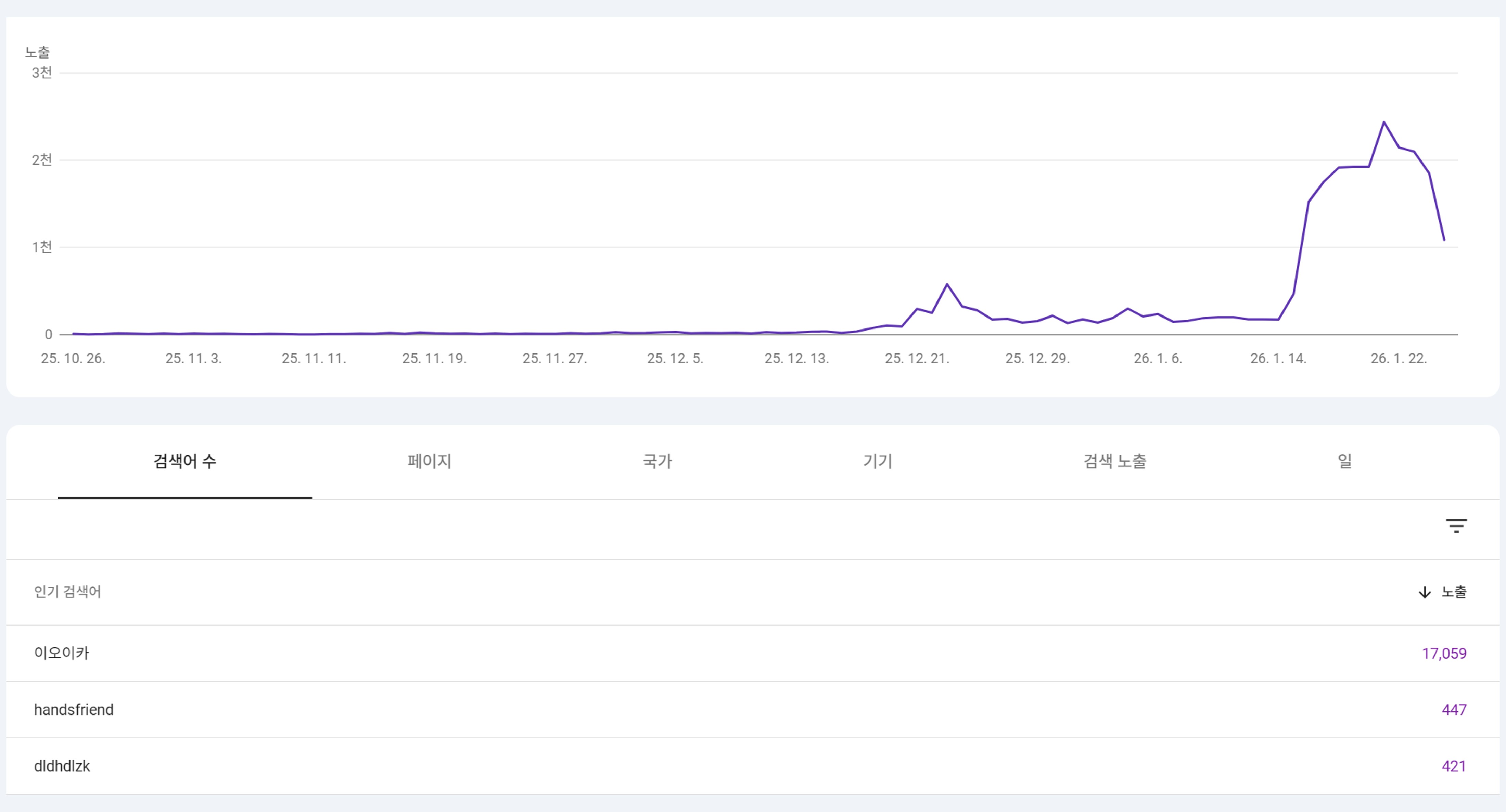1506x812 pixels.
Task: Click the chart's highest peak in January
Action: tap(1384, 122)
